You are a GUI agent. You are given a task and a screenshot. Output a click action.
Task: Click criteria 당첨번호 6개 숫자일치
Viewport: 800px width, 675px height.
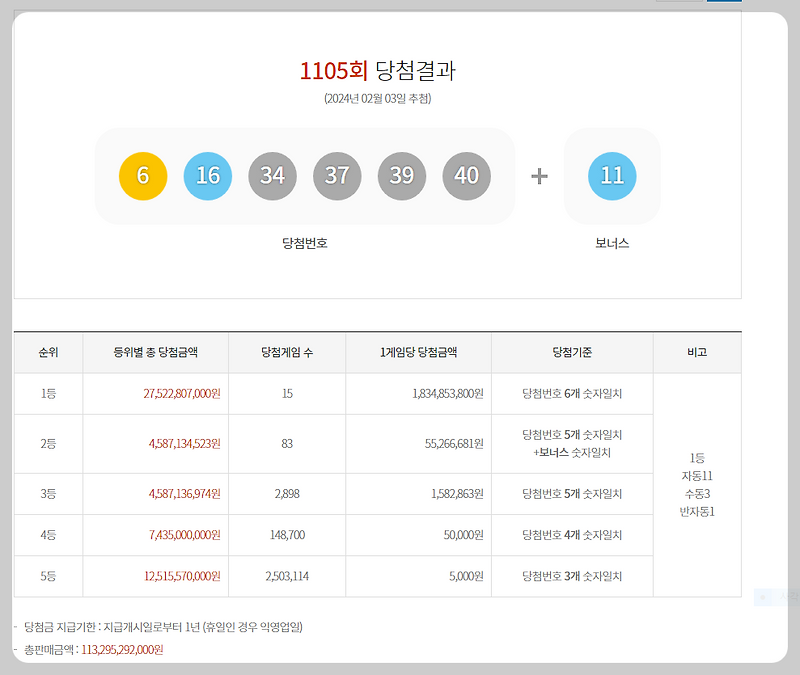tap(572, 394)
